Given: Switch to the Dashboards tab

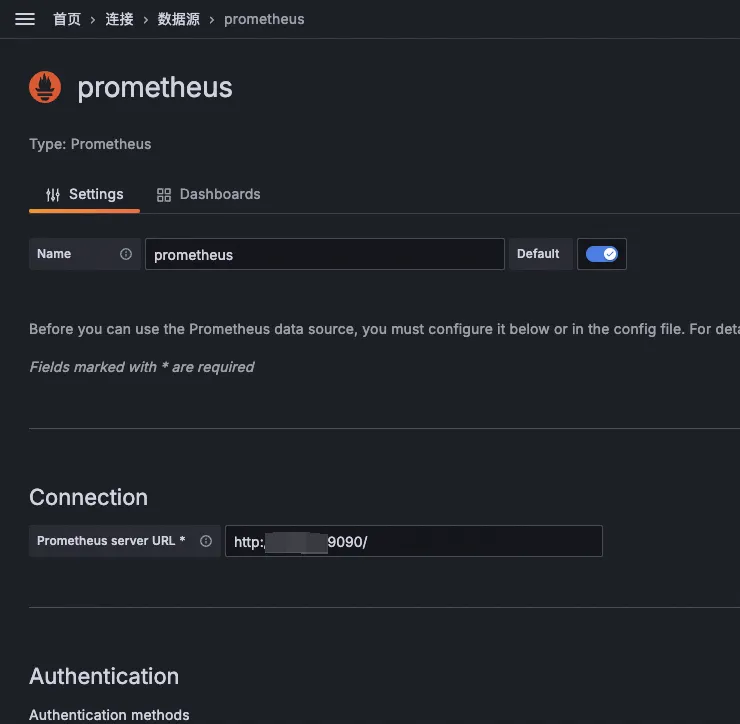Looking at the screenshot, I should [x=219, y=194].
